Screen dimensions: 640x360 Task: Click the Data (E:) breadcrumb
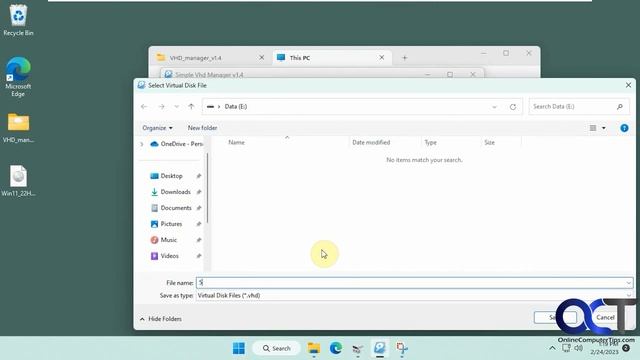[236, 107]
